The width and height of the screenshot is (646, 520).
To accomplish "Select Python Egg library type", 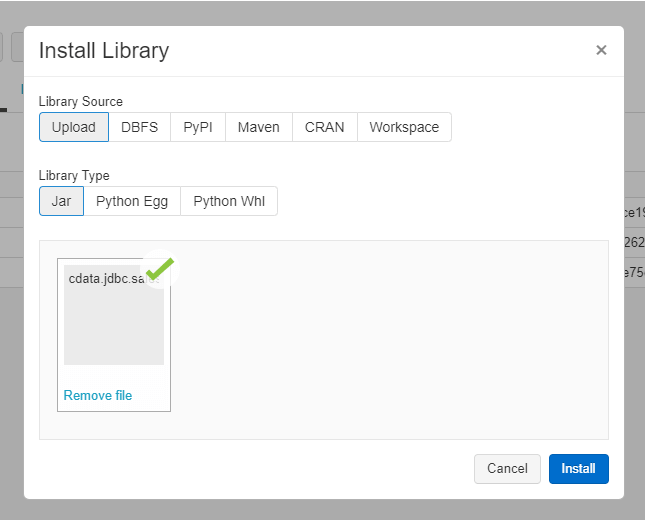I will [x=132, y=201].
